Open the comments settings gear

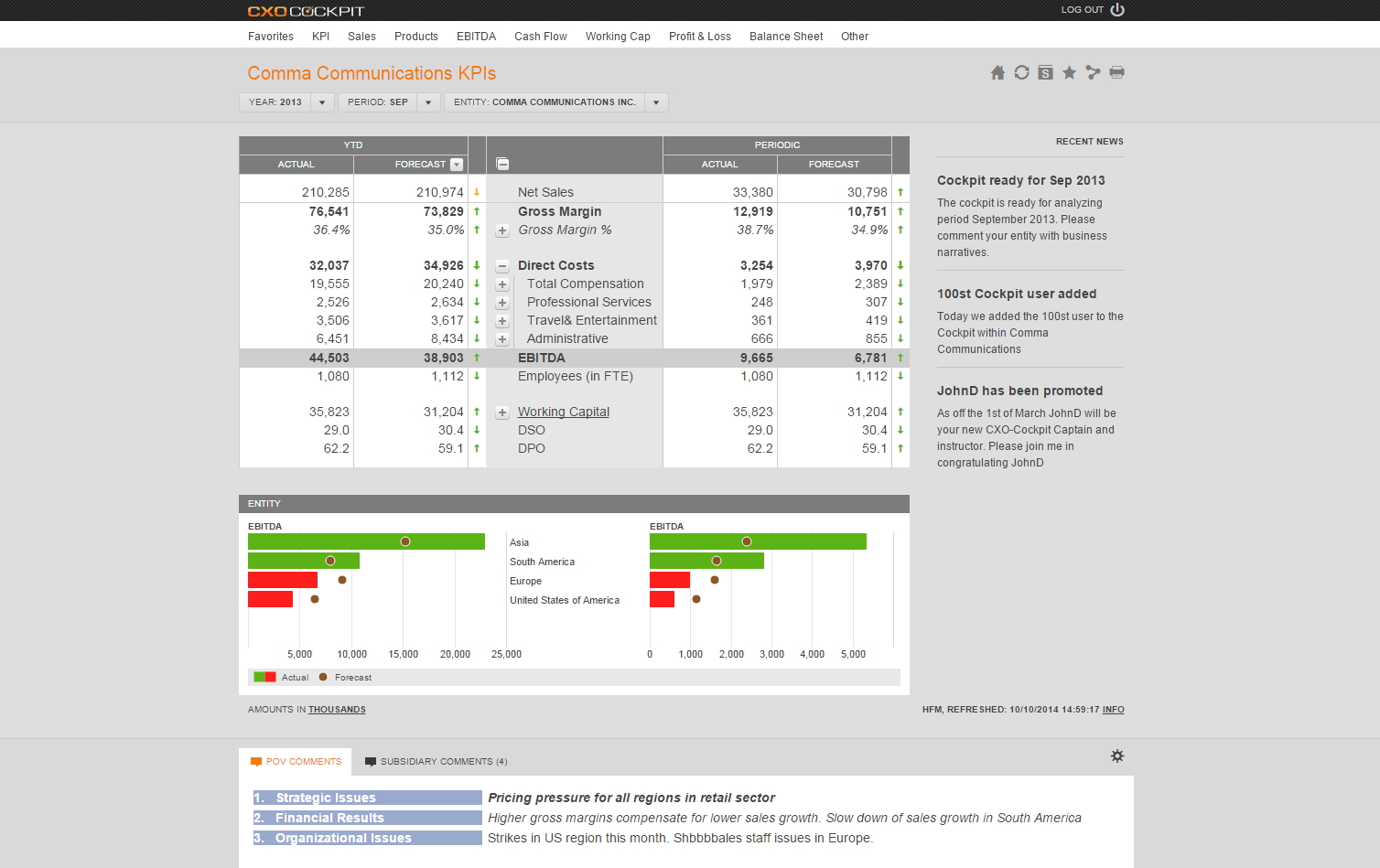coord(1117,756)
